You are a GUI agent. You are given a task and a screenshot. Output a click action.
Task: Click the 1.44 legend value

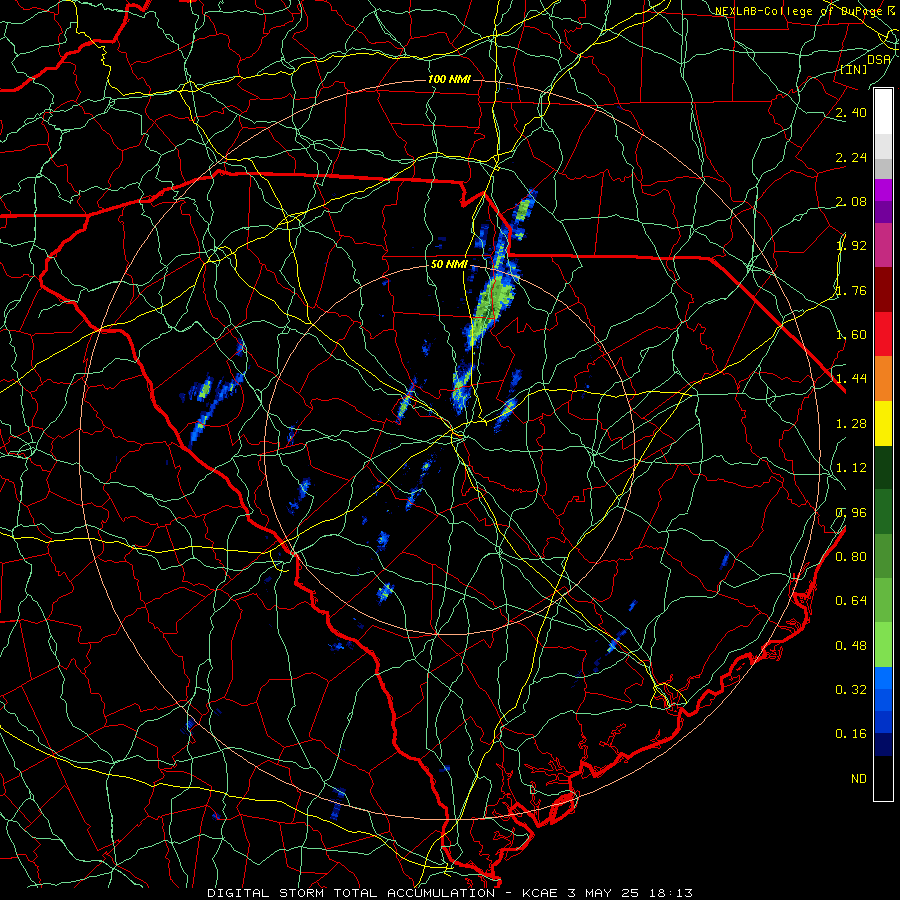[x=851, y=379]
